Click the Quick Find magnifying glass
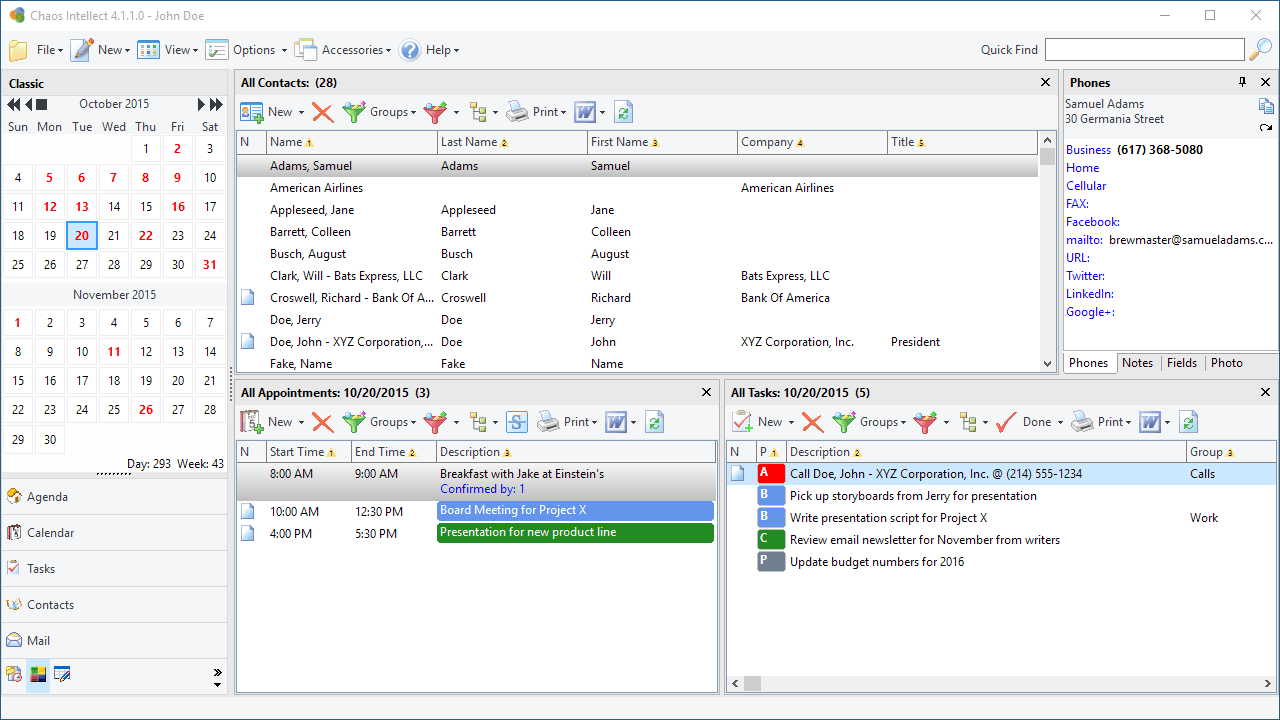Screen dimensions: 1280x720 coord(1261,49)
